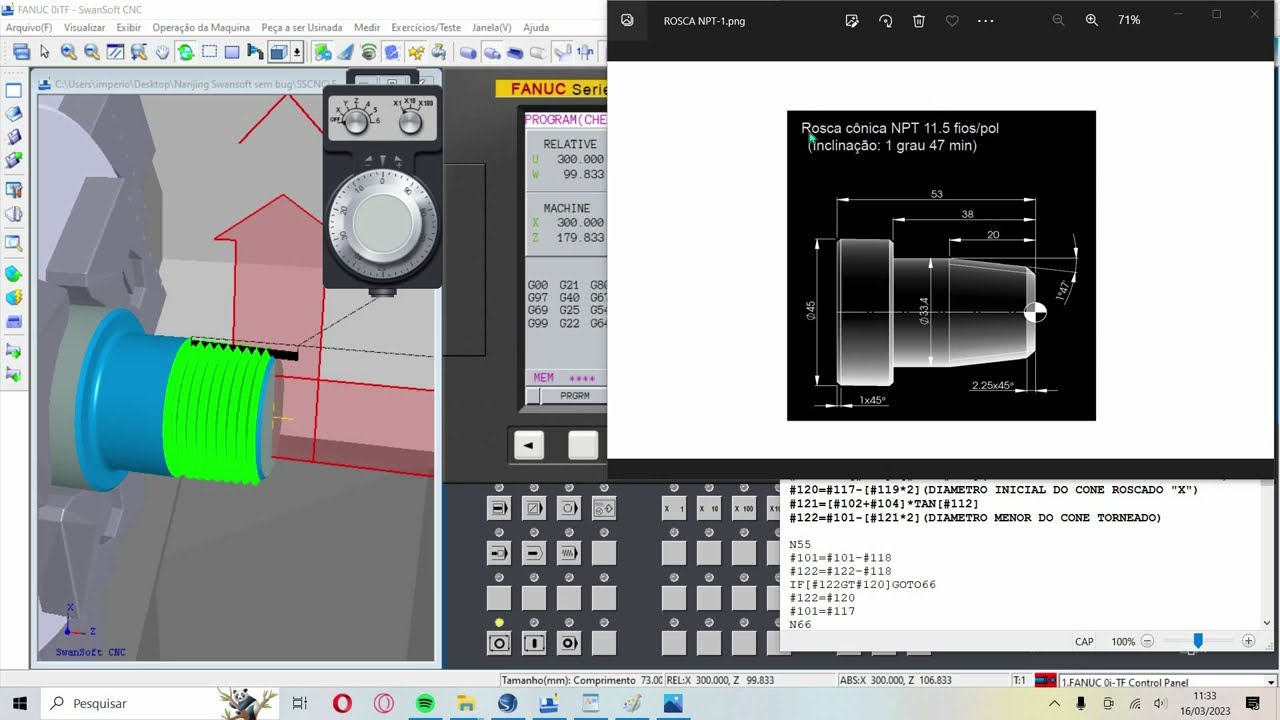Click the auto mode button in top panel row
This screenshot has width=1280, height=720.
(499, 508)
